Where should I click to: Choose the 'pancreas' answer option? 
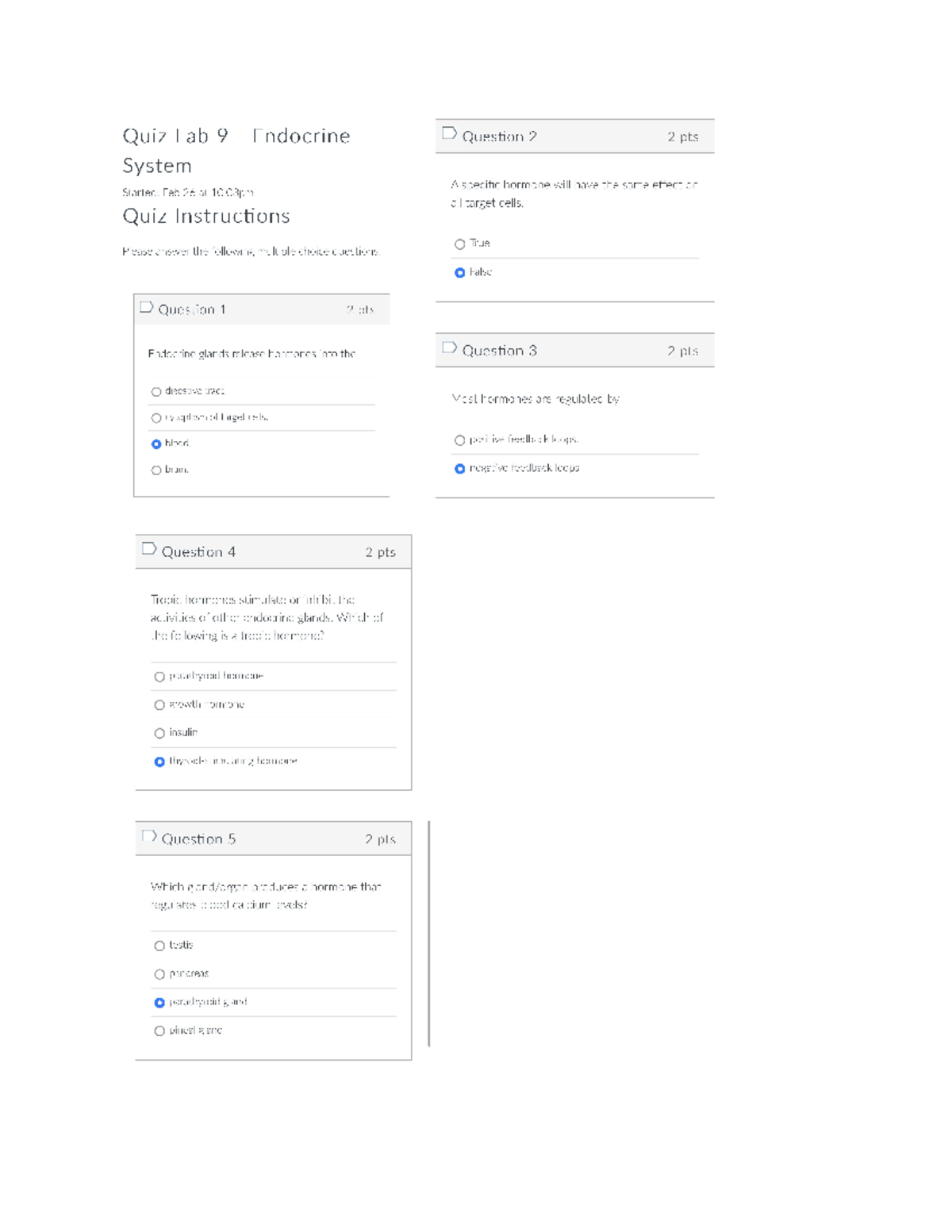click(159, 974)
